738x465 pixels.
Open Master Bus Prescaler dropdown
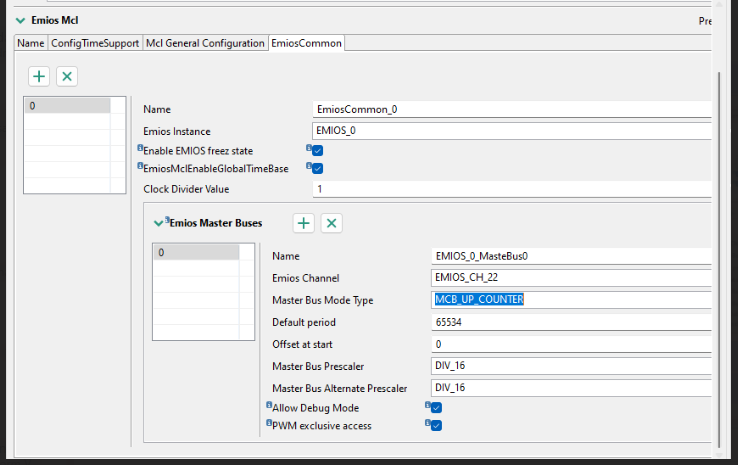tap(570, 366)
